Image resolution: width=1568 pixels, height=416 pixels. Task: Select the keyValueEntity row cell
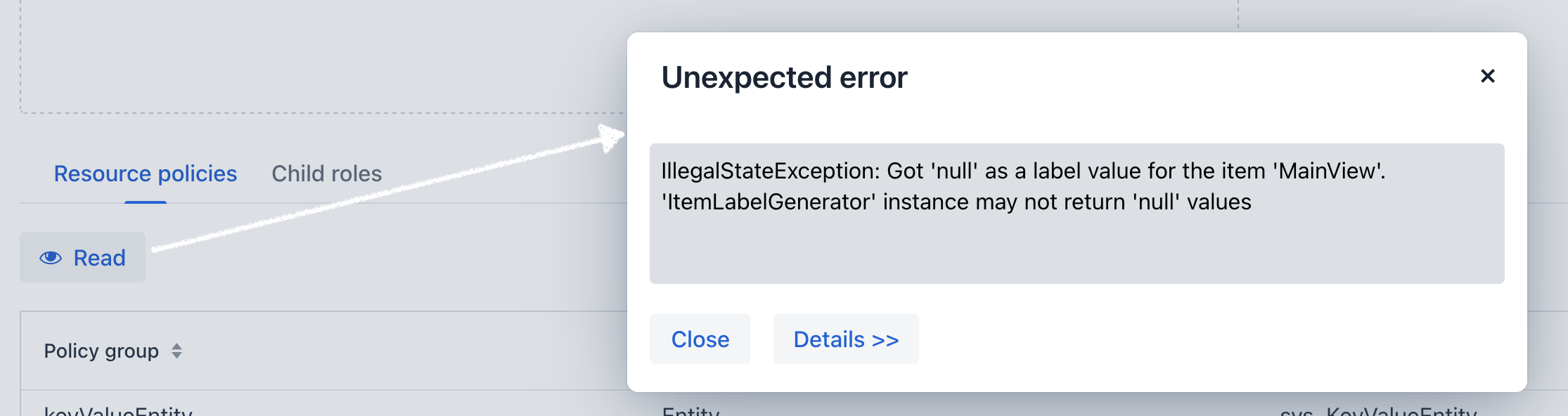[x=118, y=410]
